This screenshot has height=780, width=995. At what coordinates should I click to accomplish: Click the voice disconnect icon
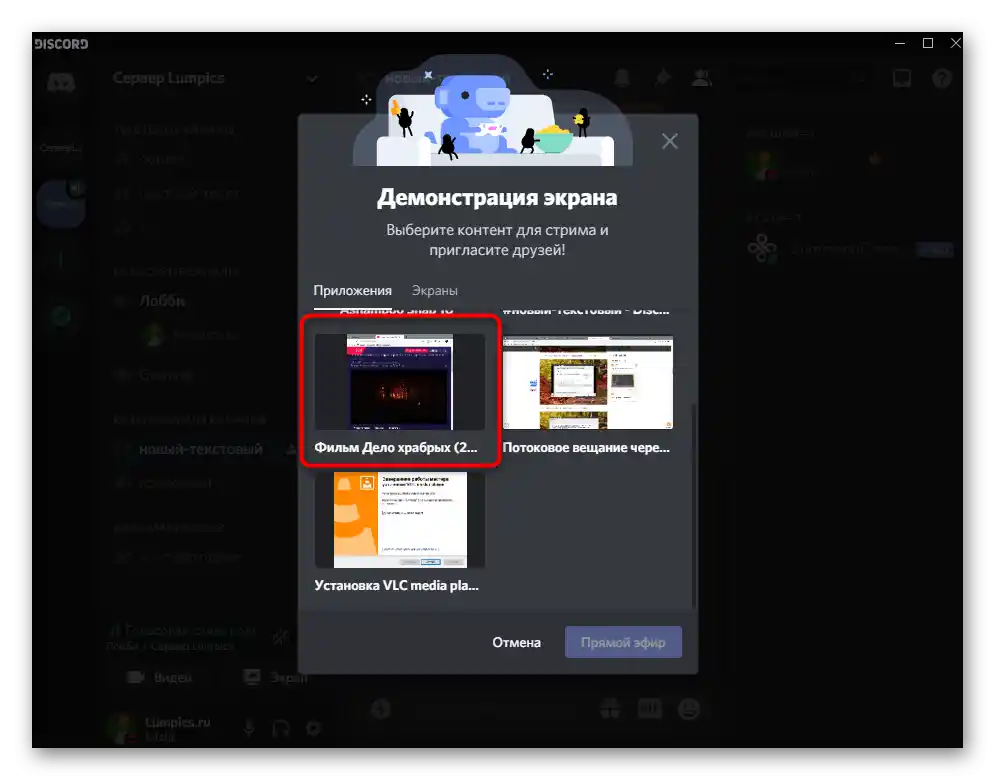pyautogui.click(x=280, y=637)
